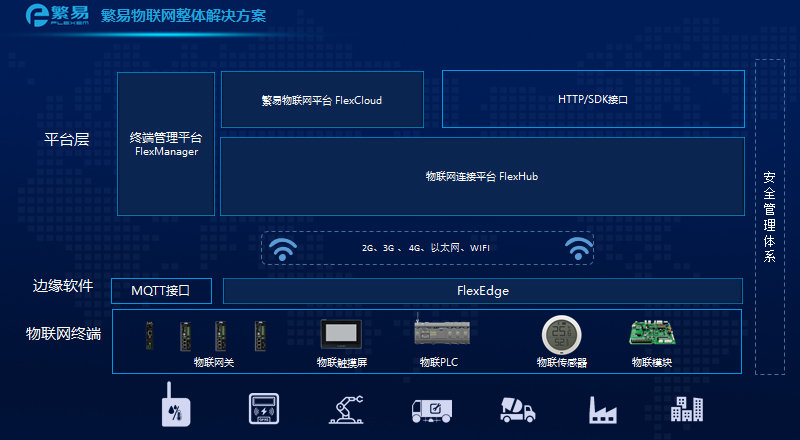
Task: Click the 安全管理体系 vertical label
Action: pyautogui.click(x=769, y=217)
